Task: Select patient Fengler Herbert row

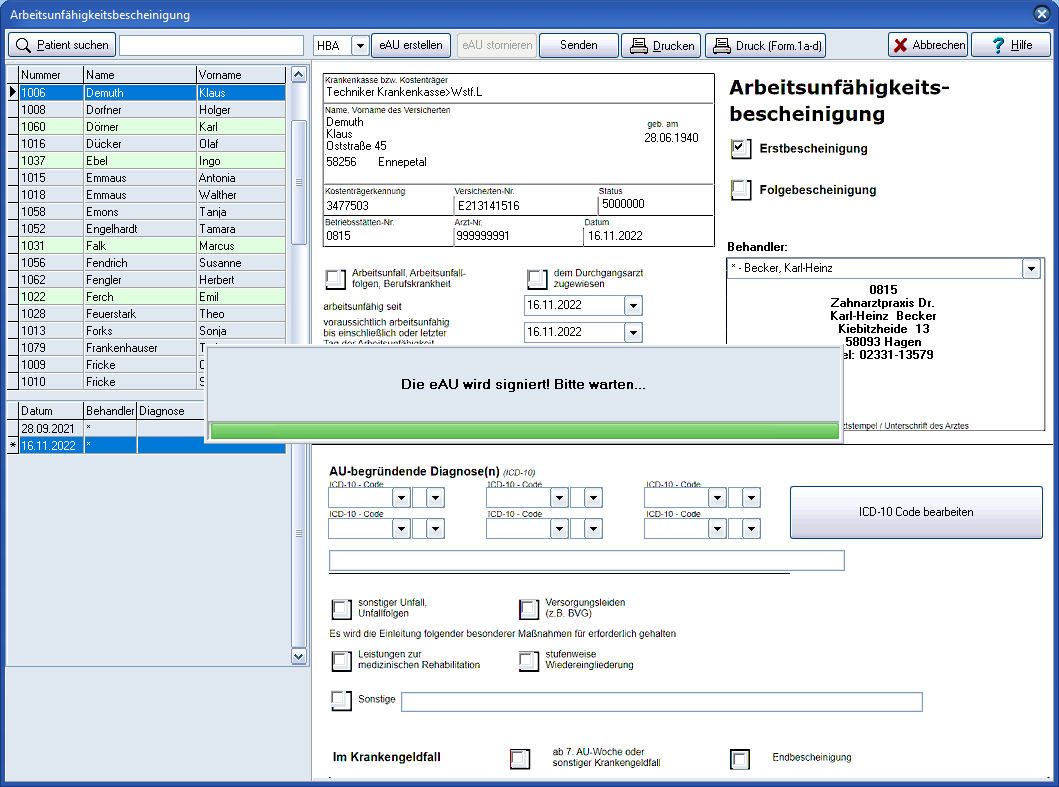Action: tap(152, 280)
